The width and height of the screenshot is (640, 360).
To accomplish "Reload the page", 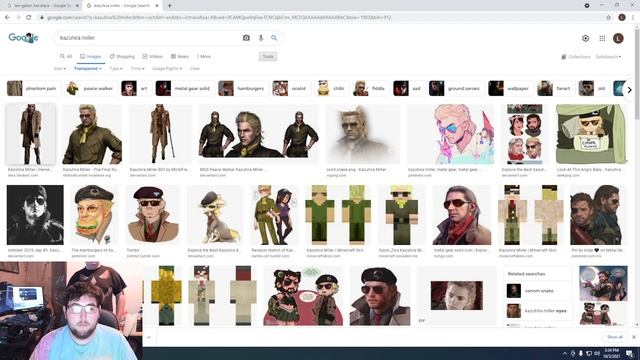I will tap(29, 17).
